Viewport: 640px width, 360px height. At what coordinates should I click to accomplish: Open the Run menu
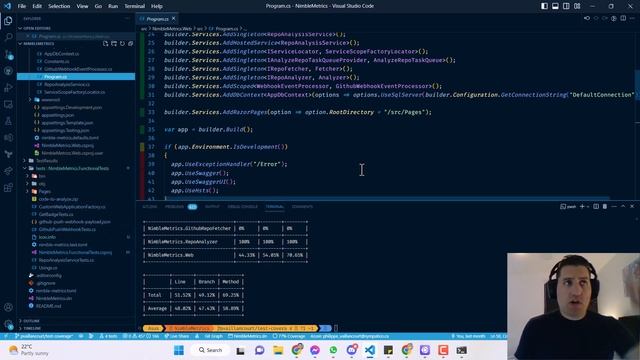(113, 6)
